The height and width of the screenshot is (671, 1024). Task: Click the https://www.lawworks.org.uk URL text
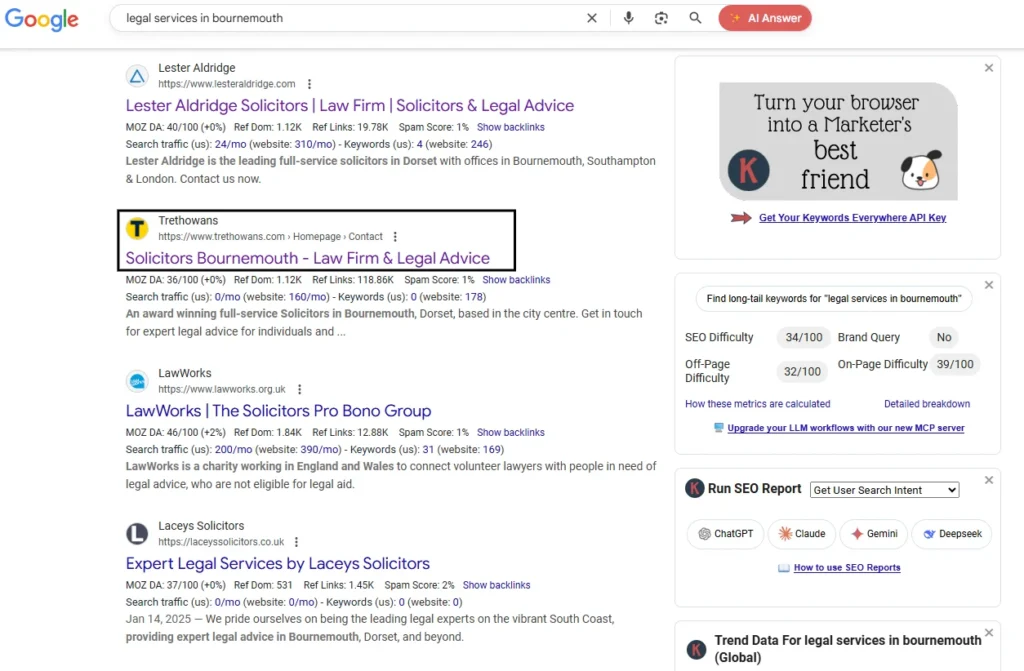point(222,389)
